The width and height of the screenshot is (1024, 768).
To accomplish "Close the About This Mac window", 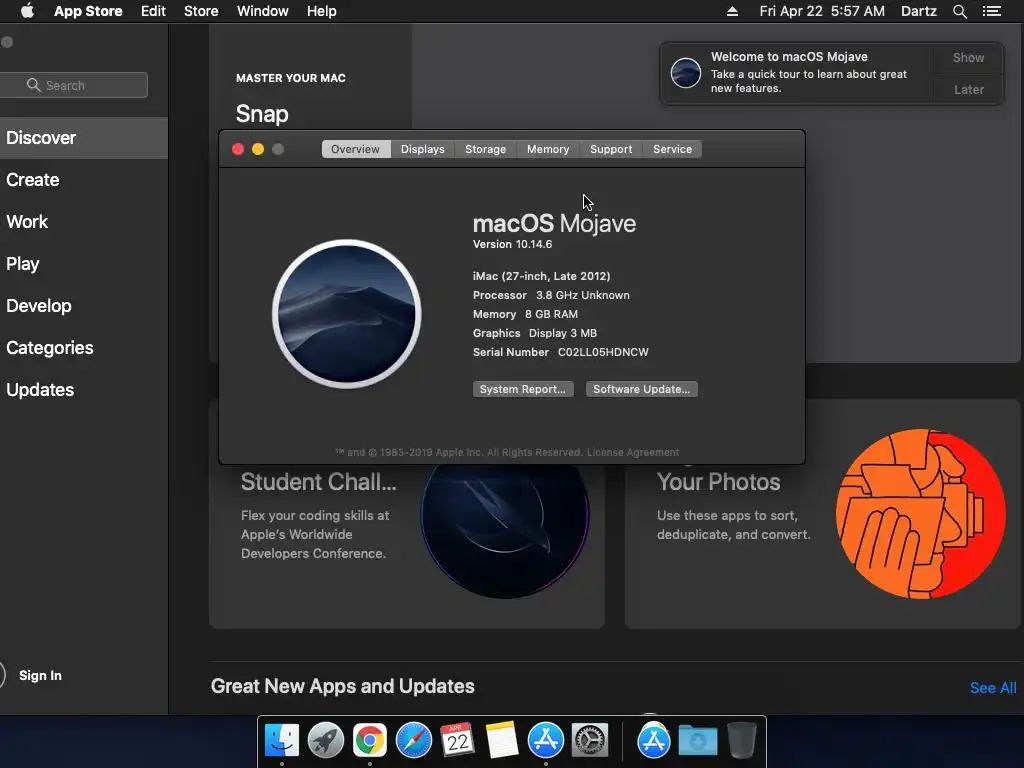I will [x=238, y=150].
